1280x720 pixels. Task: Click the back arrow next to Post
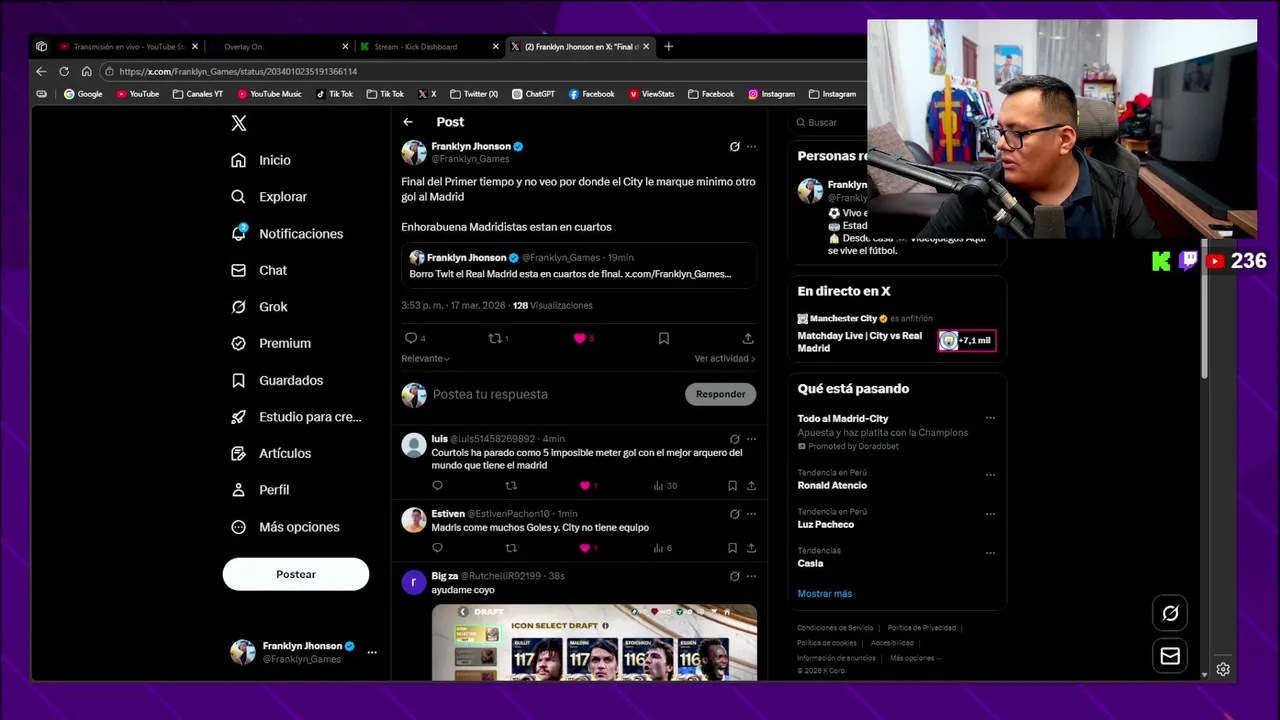pos(408,122)
